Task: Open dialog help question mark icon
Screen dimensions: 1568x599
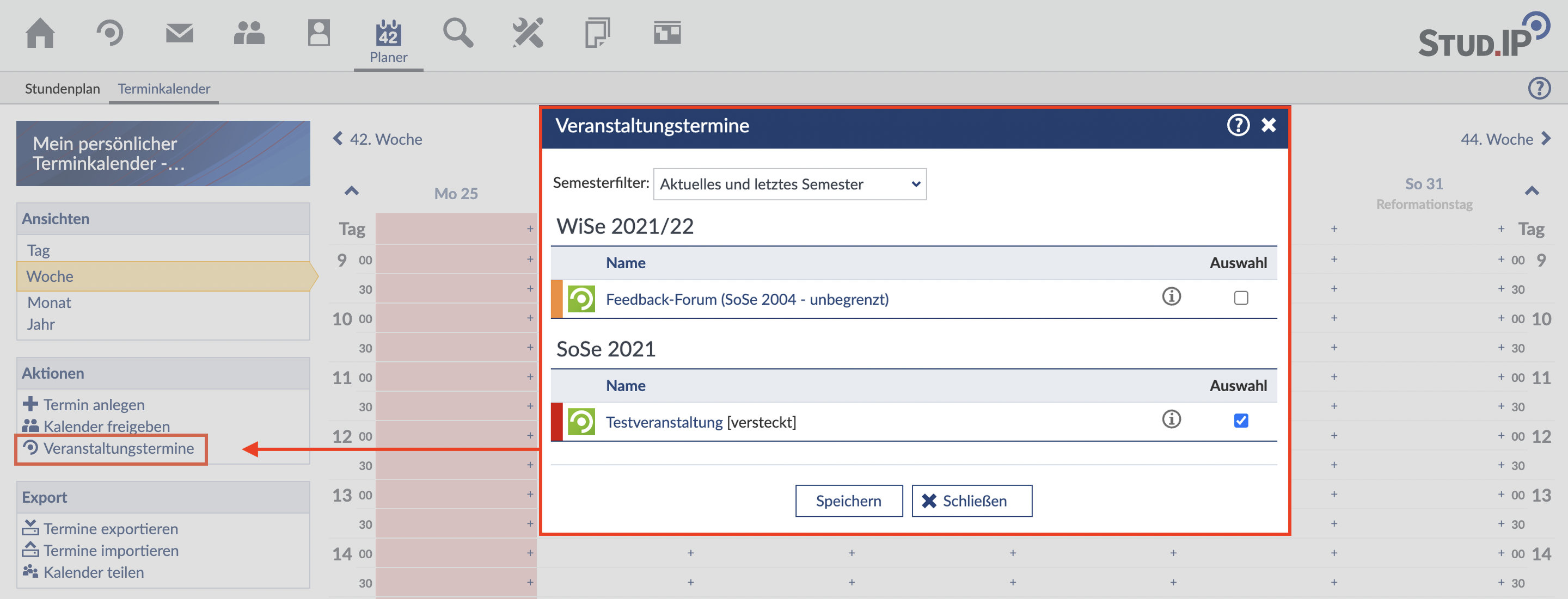Action: (x=1238, y=125)
